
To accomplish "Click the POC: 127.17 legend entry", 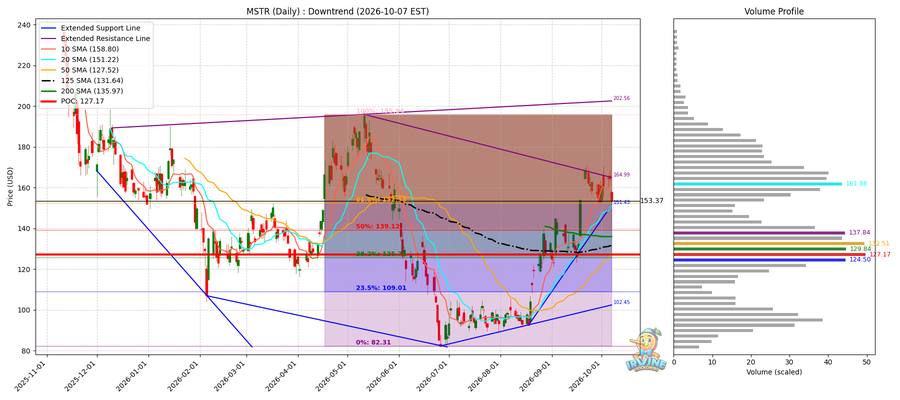I will [83, 101].
